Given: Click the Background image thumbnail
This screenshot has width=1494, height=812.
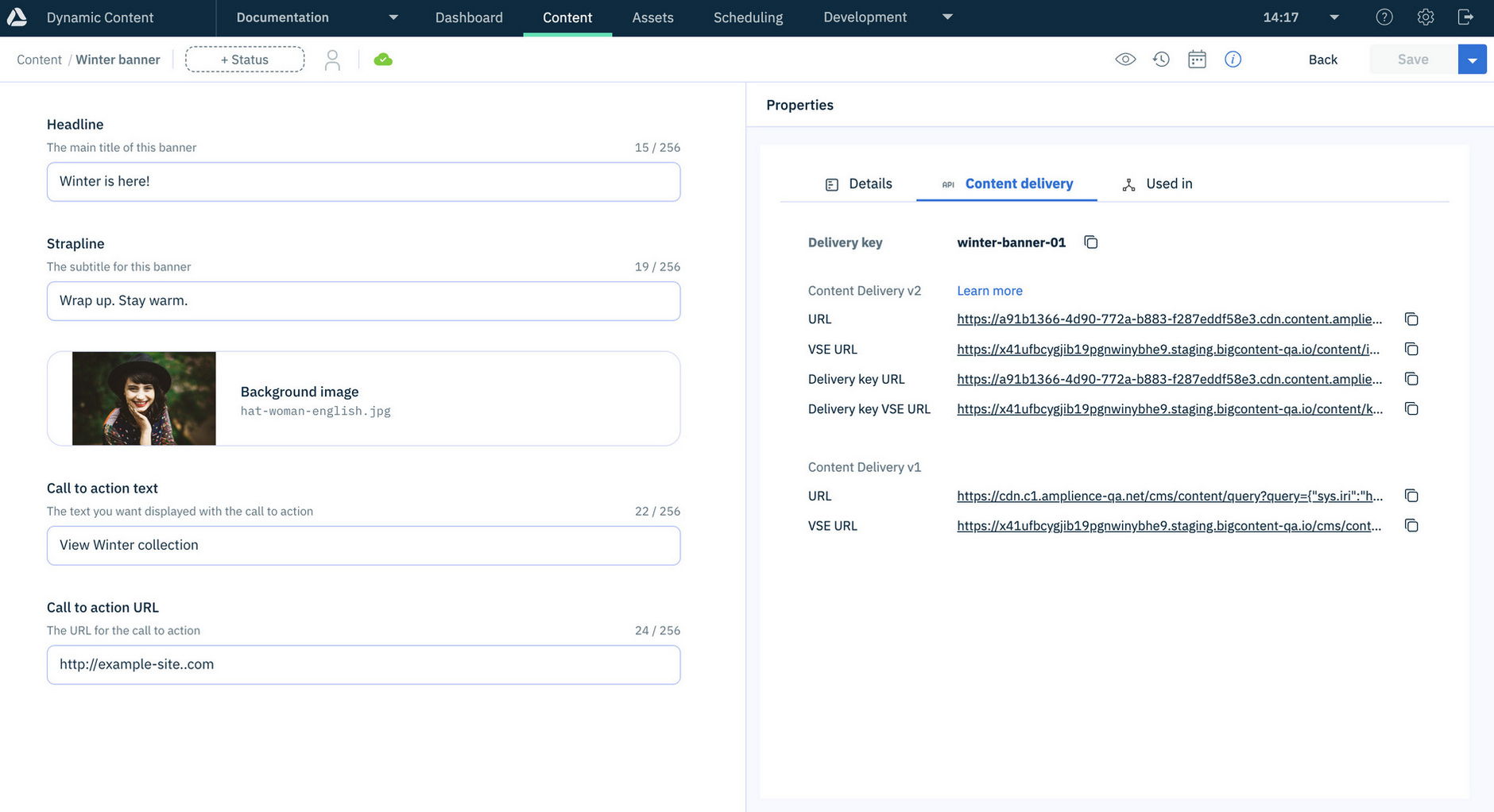Looking at the screenshot, I should [x=144, y=399].
